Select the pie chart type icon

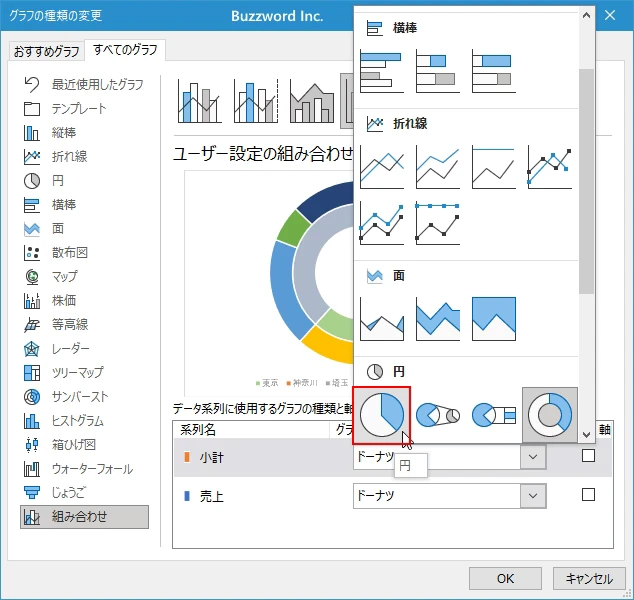tap(381, 415)
